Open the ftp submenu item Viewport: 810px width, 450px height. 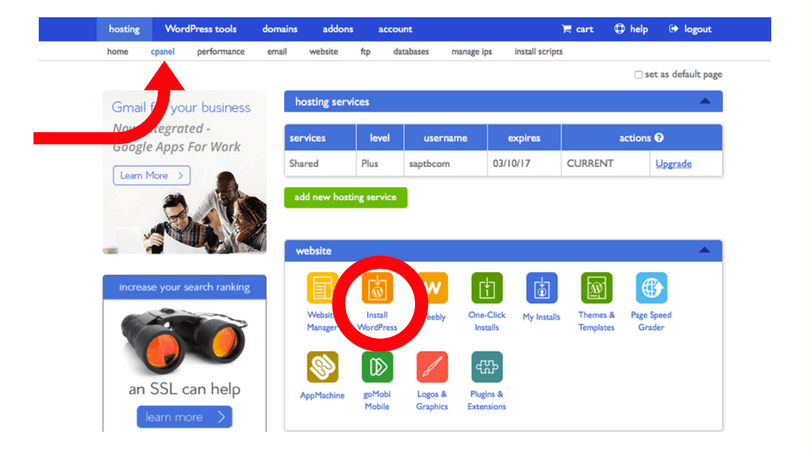tap(365, 52)
